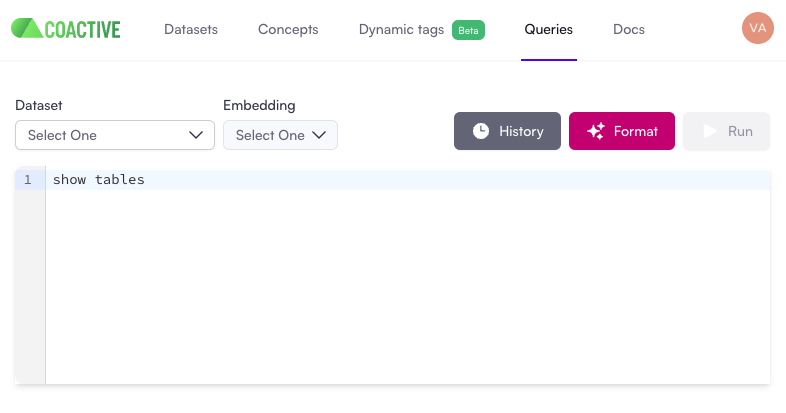
Task: Click the play triangle icon on Run
Action: click(x=710, y=131)
